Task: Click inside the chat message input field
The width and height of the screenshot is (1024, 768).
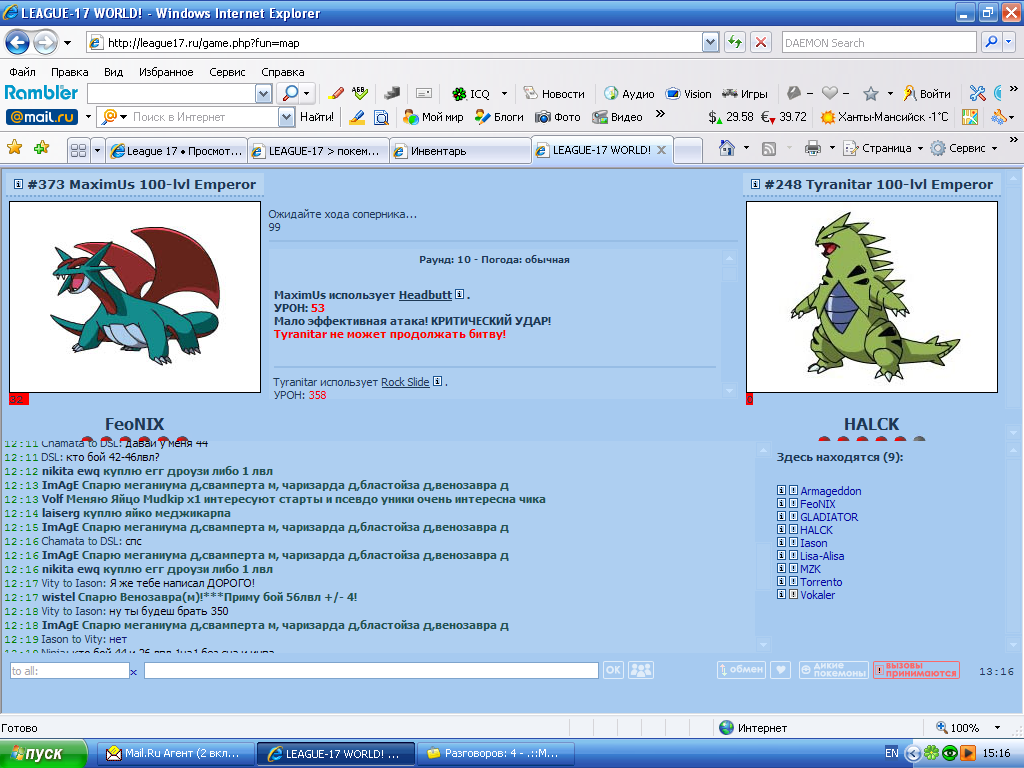Action: click(371, 671)
